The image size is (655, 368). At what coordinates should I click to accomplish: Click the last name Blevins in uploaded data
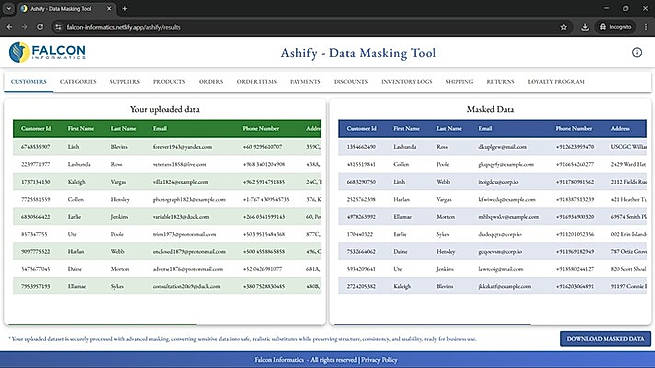(x=119, y=147)
